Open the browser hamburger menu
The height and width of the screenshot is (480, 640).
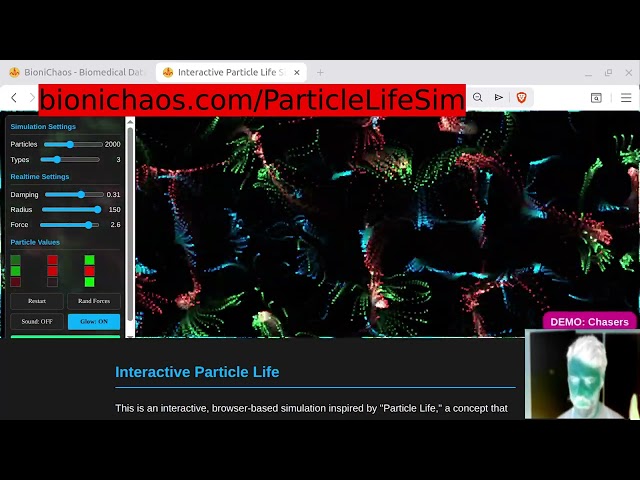(626, 98)
